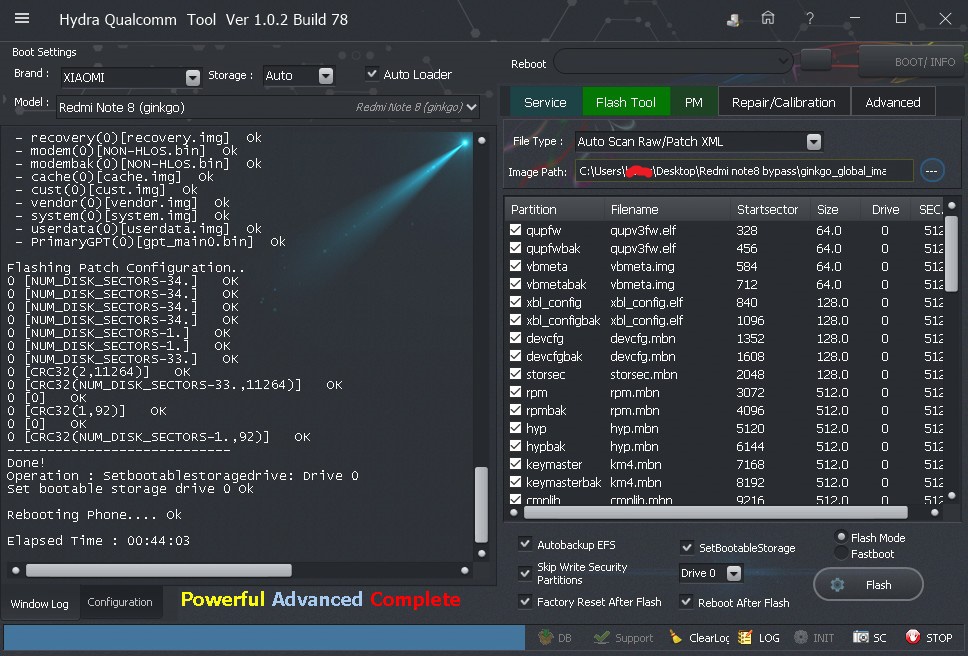Toggle Skip Write Security Partitions checkbox
Viewport: 968px width, 656px height.
pyautogui.click(x=525, y=573)
